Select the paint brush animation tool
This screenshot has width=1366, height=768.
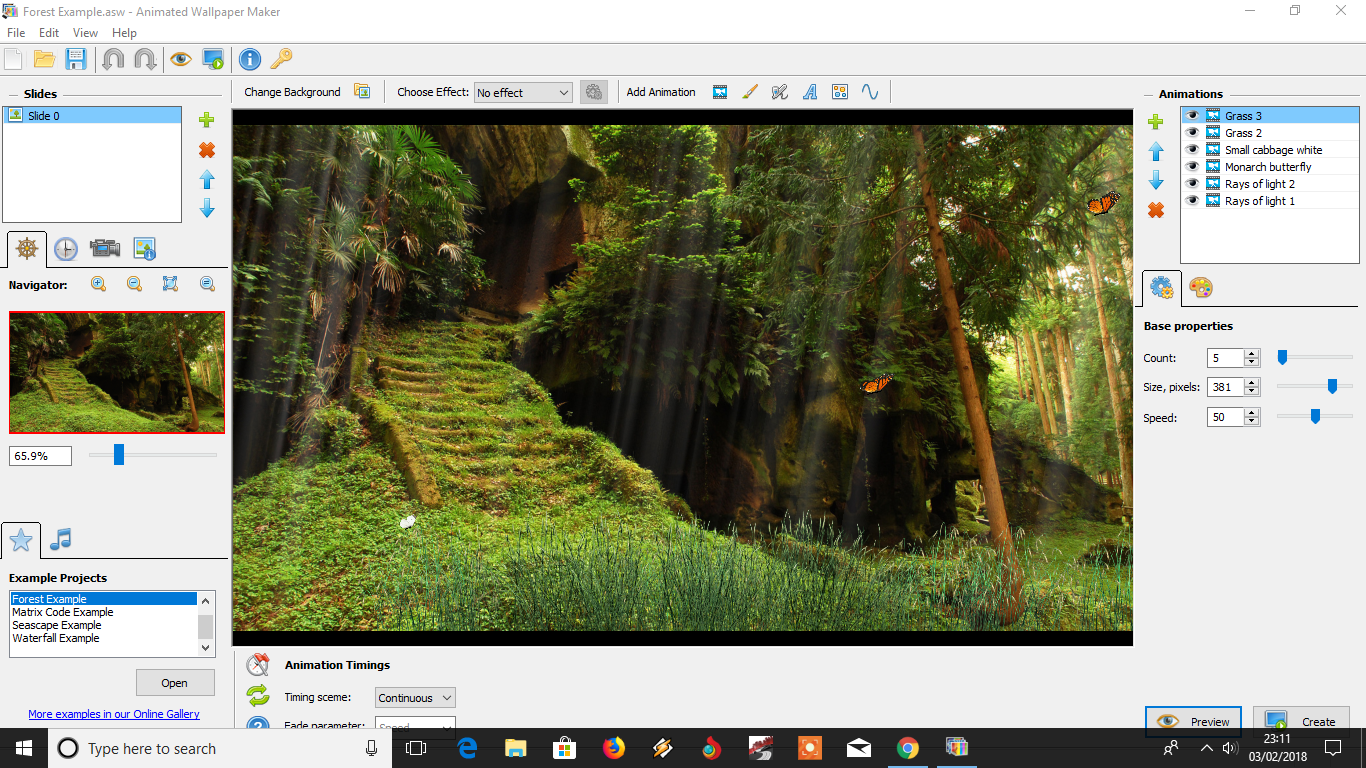tap(750, 91)
